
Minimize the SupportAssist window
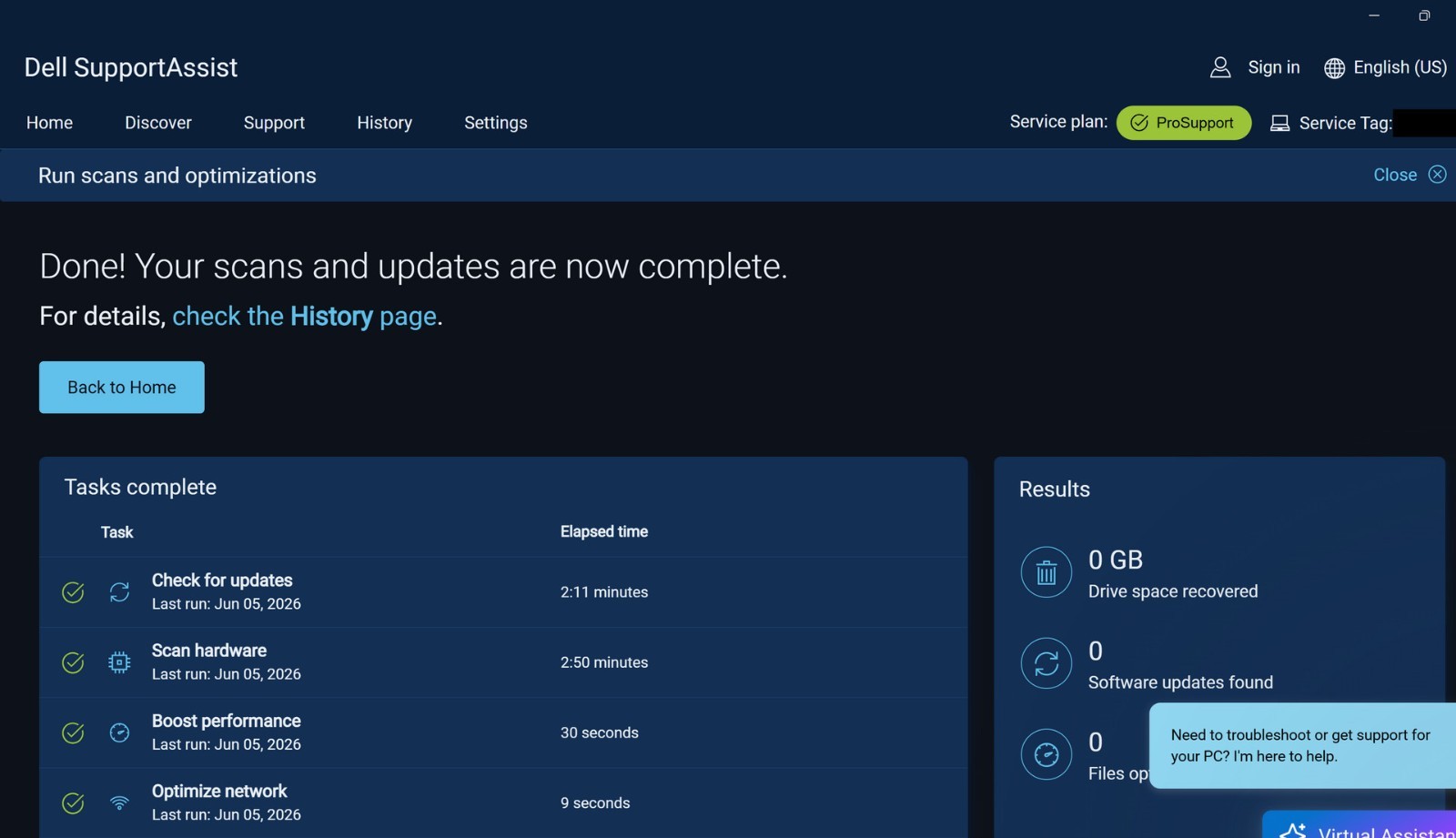click(x=1374, y=15)
